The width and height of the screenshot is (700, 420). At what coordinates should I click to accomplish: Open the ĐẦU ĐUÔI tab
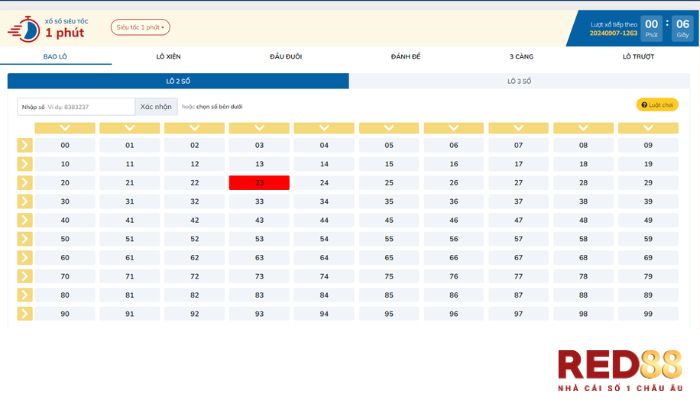[x=286, y=56]
